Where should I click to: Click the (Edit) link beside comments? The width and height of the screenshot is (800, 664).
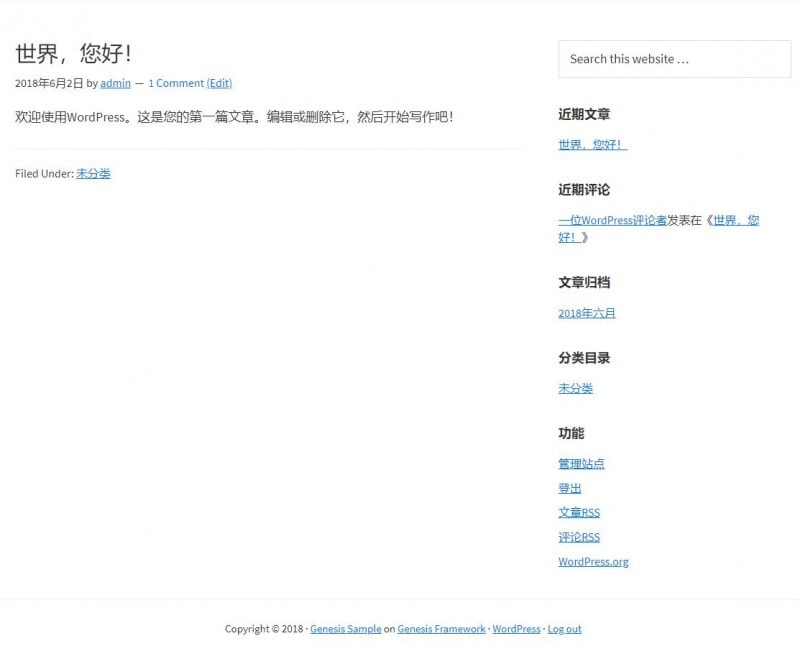tap(219, 83)
